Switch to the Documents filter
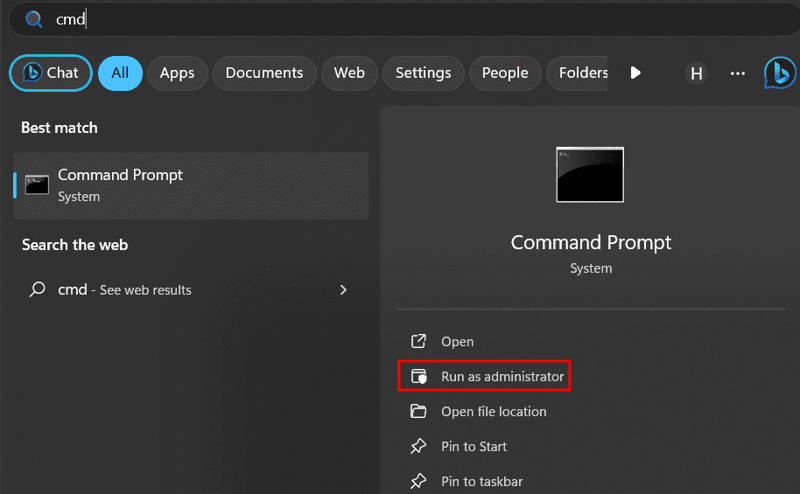The height and width of the screenshot is (494, 800). click(264, 73)
